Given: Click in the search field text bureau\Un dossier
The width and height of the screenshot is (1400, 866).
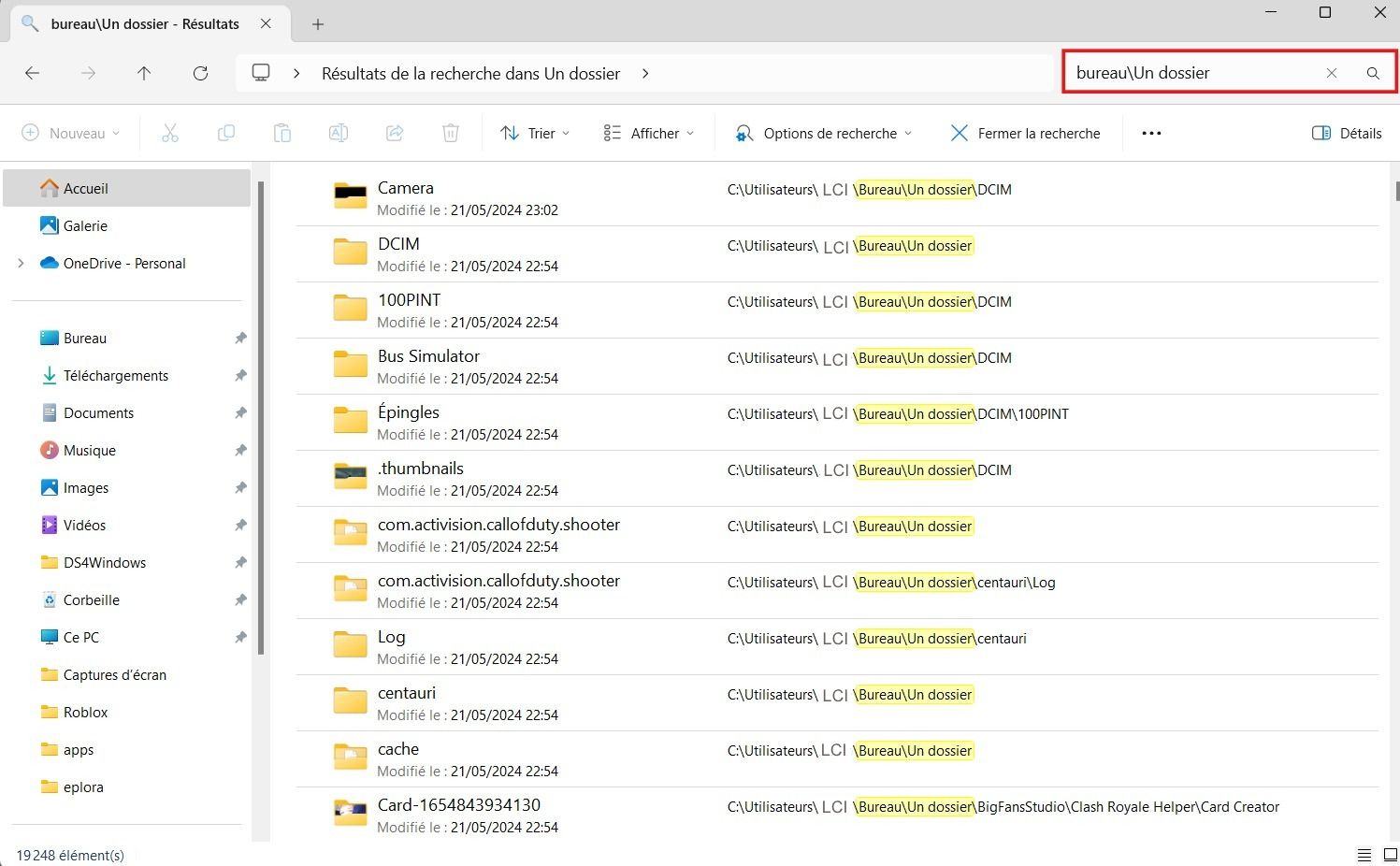Looking at the screenshot, I should (x=1143, y=73).
